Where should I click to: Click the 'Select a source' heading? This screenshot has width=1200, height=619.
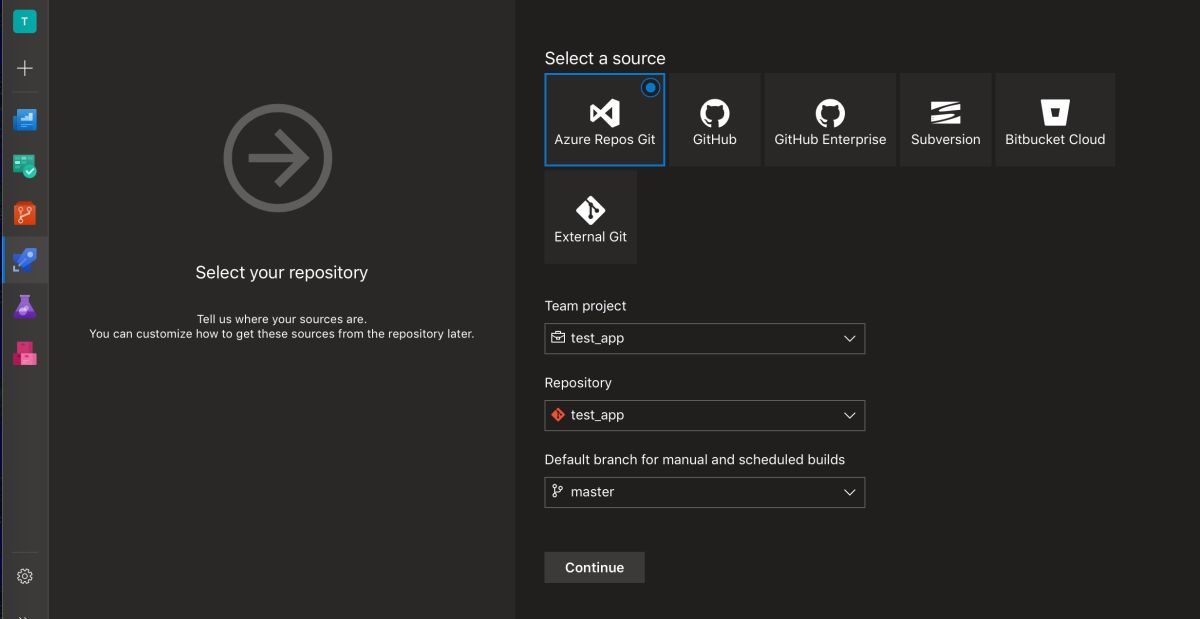[605, 58]
